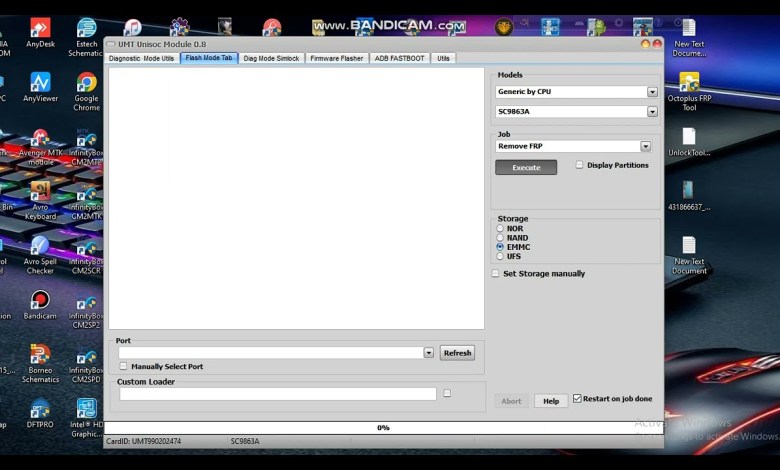
Task: Open the SC9863A model dropdown
Action: click(x=652, y=112)
